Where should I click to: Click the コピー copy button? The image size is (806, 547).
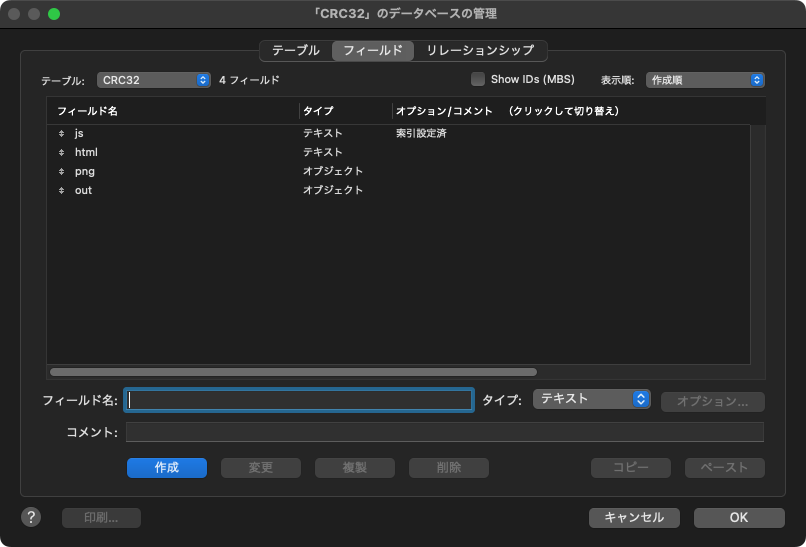[x=631, y=468]
